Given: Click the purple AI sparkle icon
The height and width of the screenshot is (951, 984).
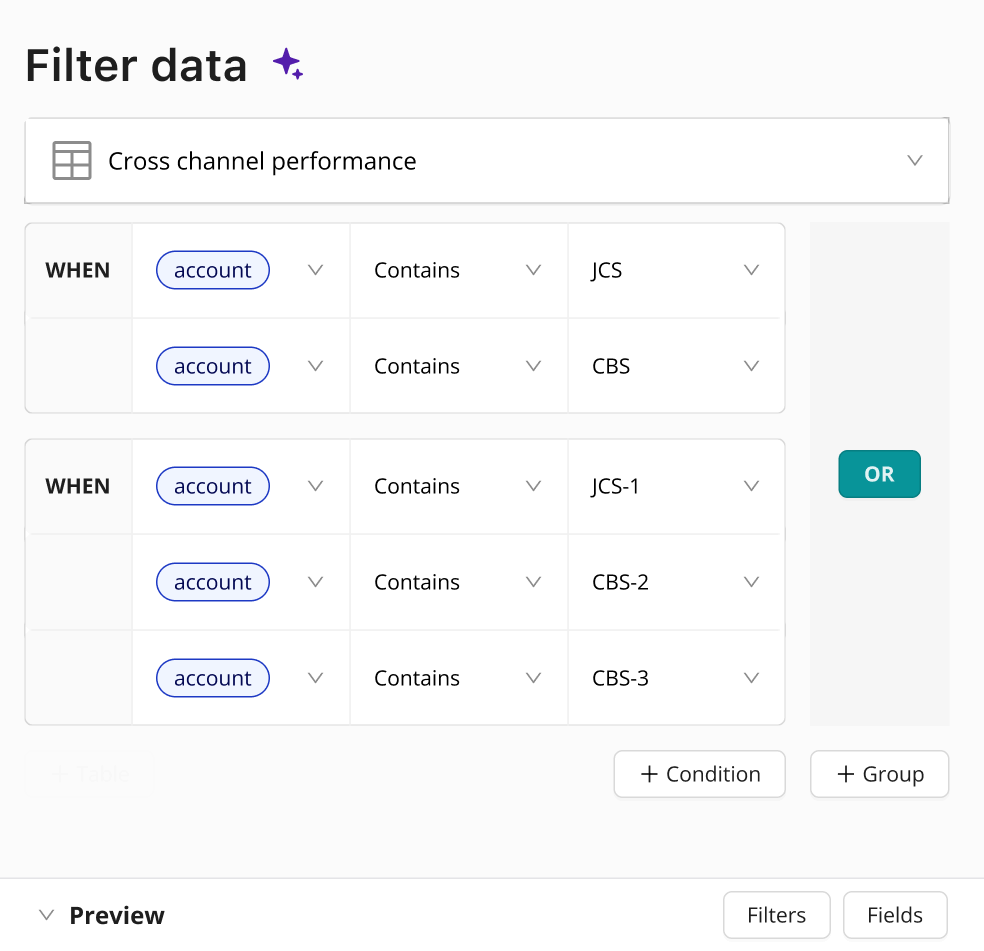Looking at the screenshot, I should tap(288, 65).
